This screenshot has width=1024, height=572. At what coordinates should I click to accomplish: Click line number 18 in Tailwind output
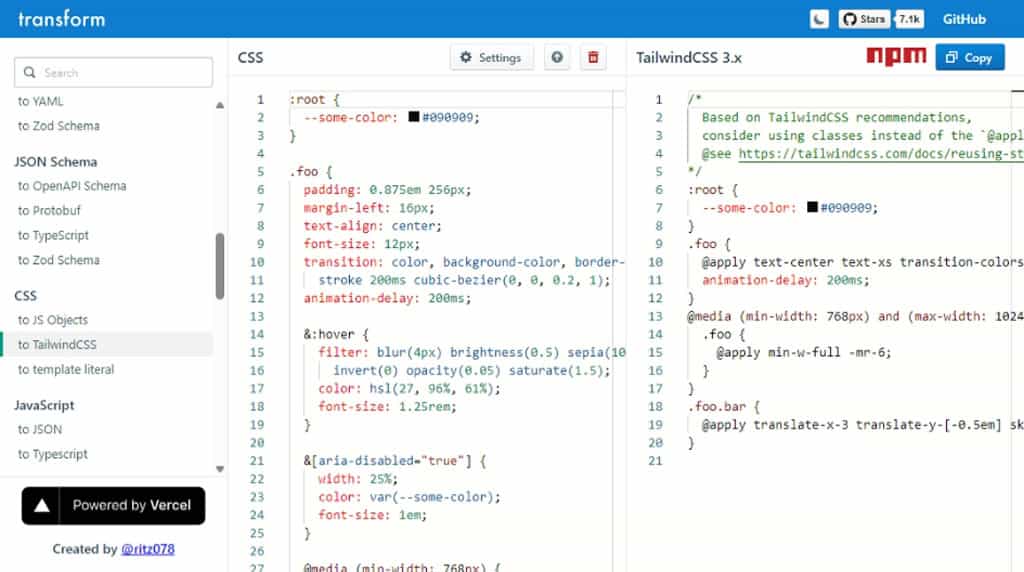click(655, 406)
